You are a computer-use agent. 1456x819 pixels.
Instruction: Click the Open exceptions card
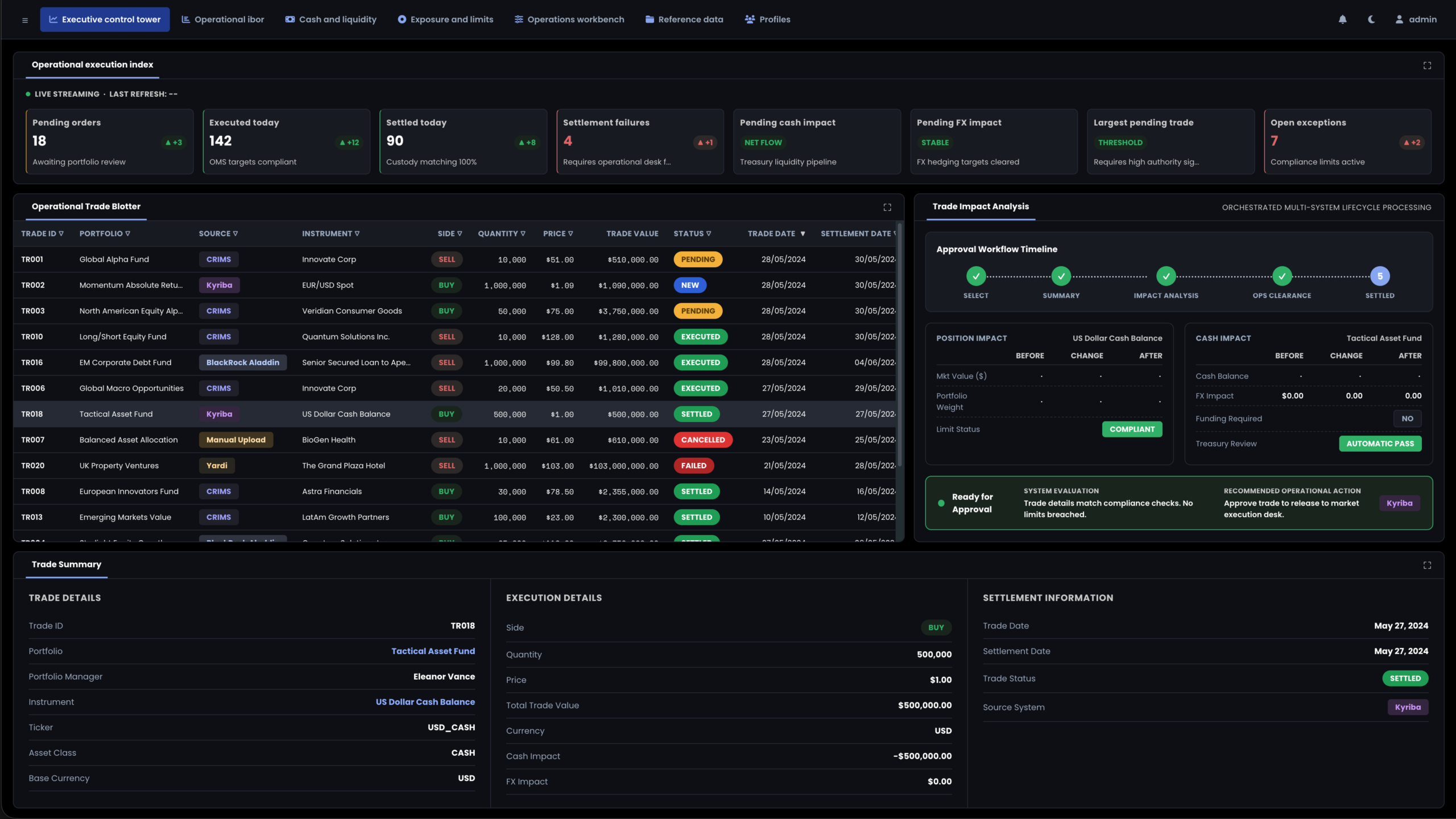[1347, 142]
